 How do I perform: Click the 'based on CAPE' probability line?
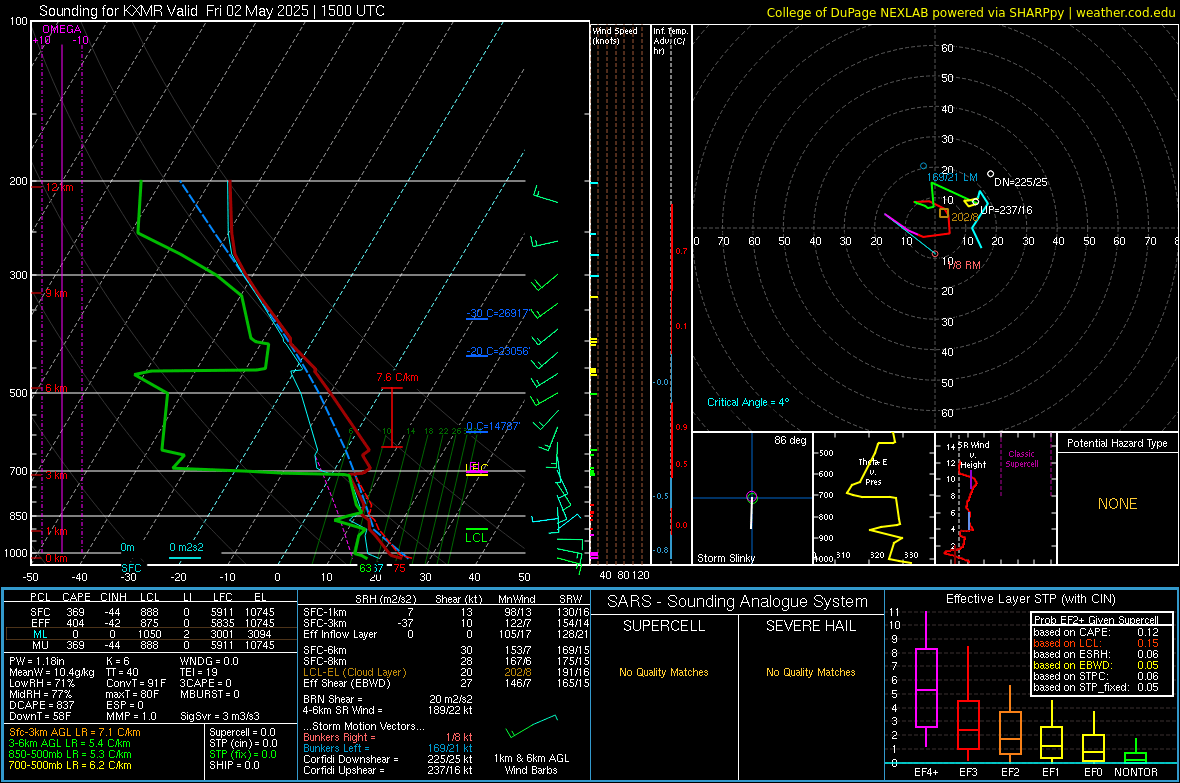click(1096, 632)
